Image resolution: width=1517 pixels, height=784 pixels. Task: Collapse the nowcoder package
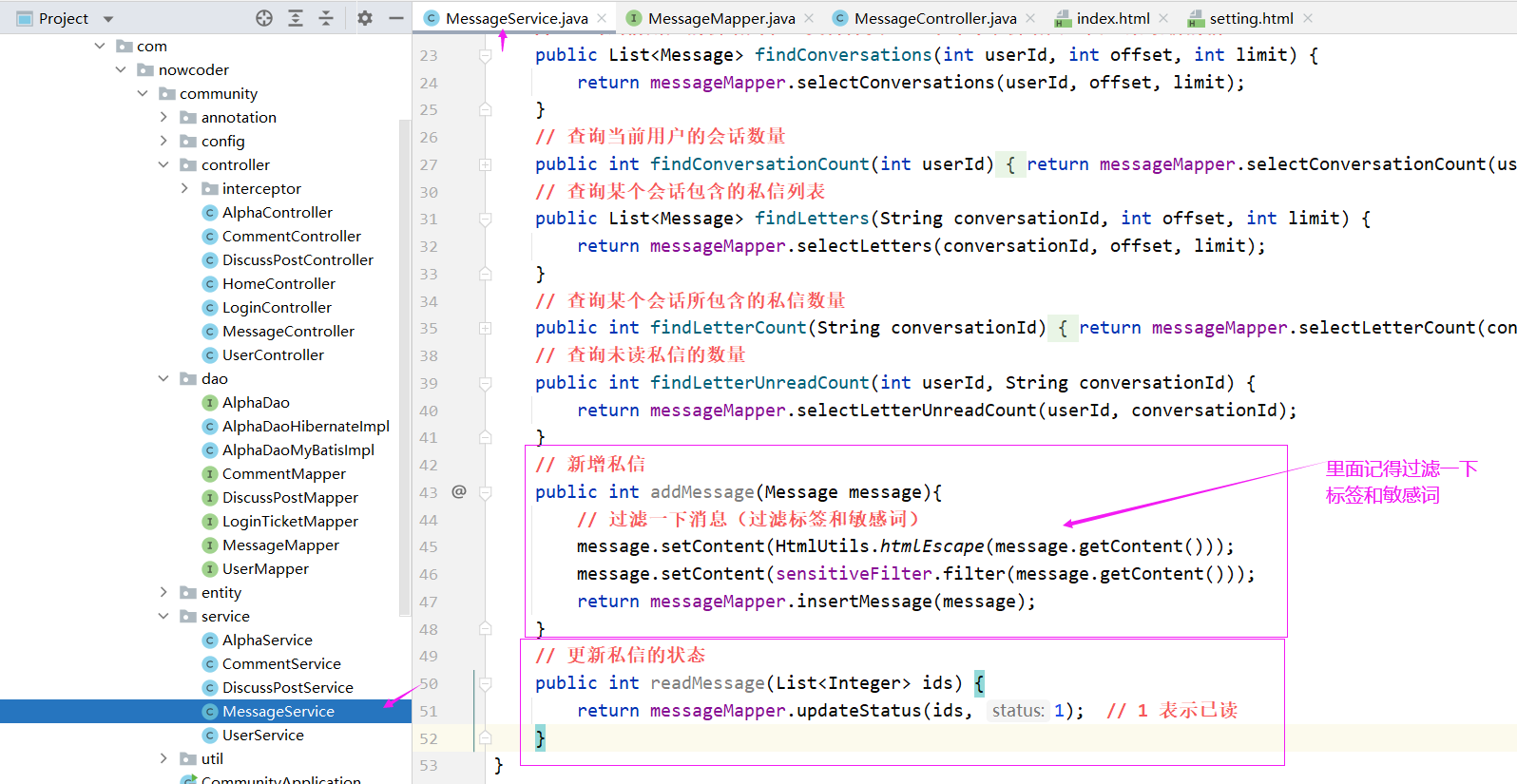pyautogui.click(x=121, y=69)
